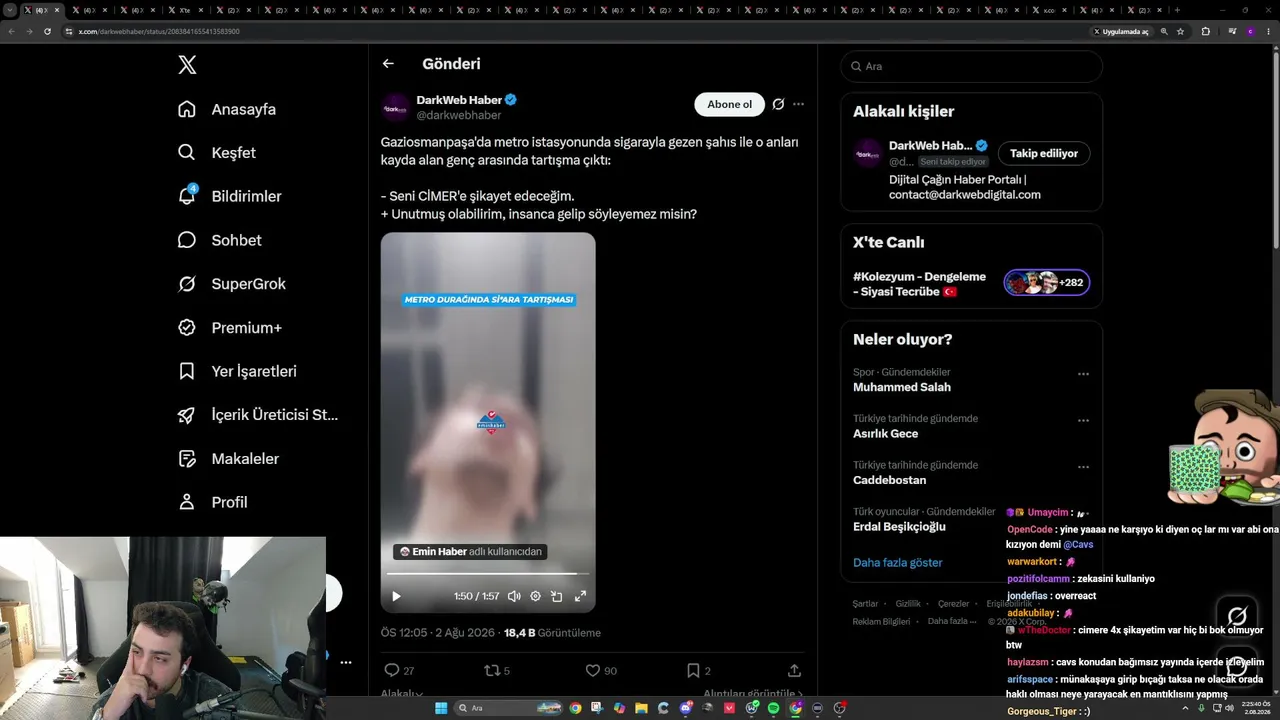
Task: Expand Daha fazla footer menu
Action: pos(952,621)
